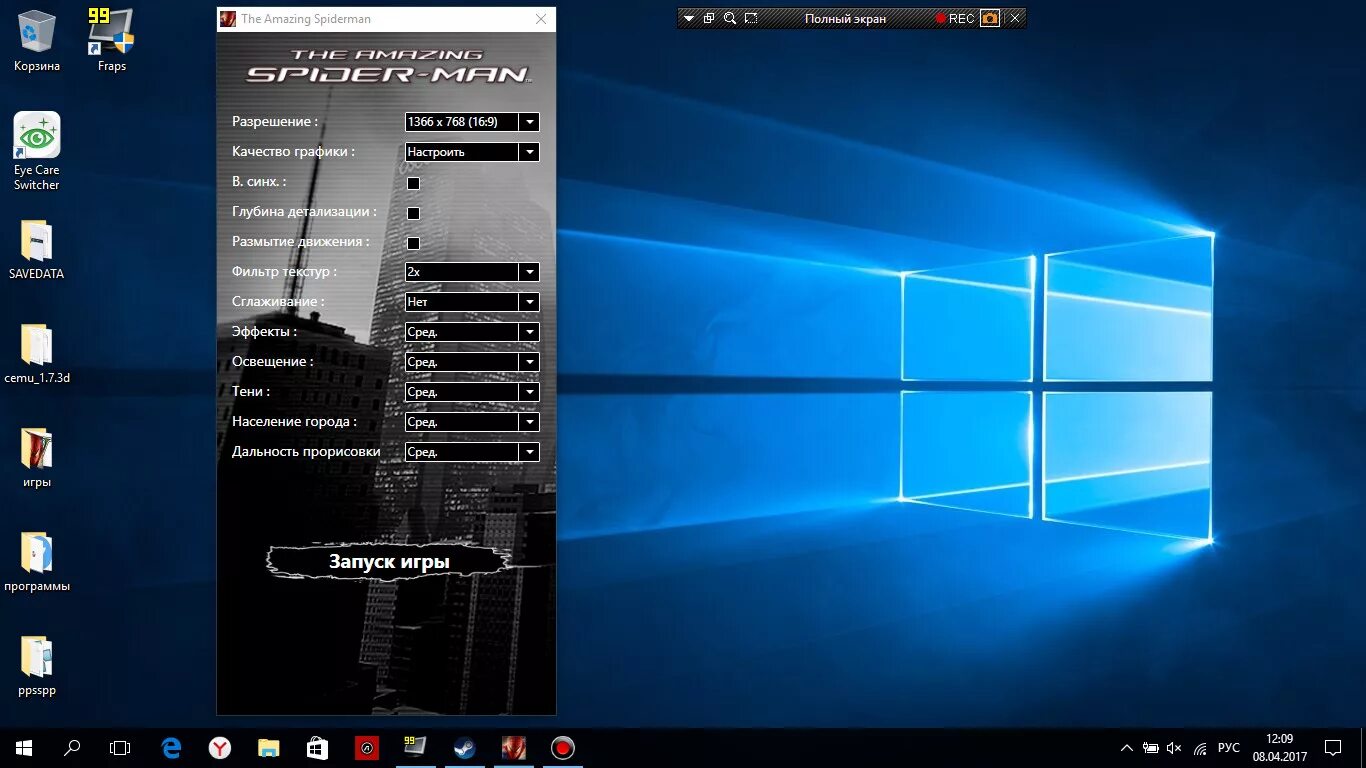Click the region selection icon in recorder bar
This screenshot has height=768, width=1366.
click(x=751, y=18)
